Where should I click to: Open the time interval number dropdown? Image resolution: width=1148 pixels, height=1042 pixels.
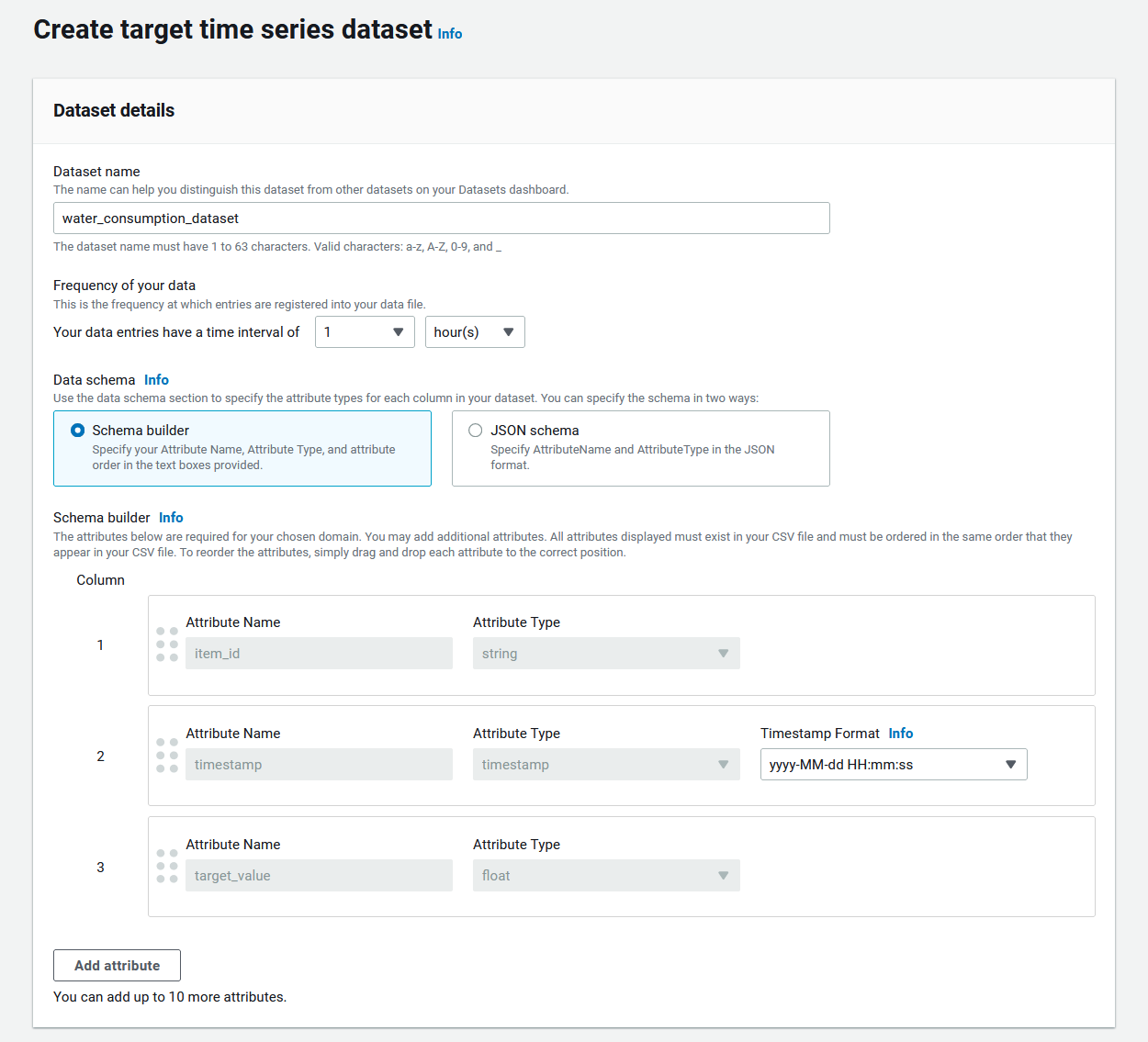click(365, 332)
